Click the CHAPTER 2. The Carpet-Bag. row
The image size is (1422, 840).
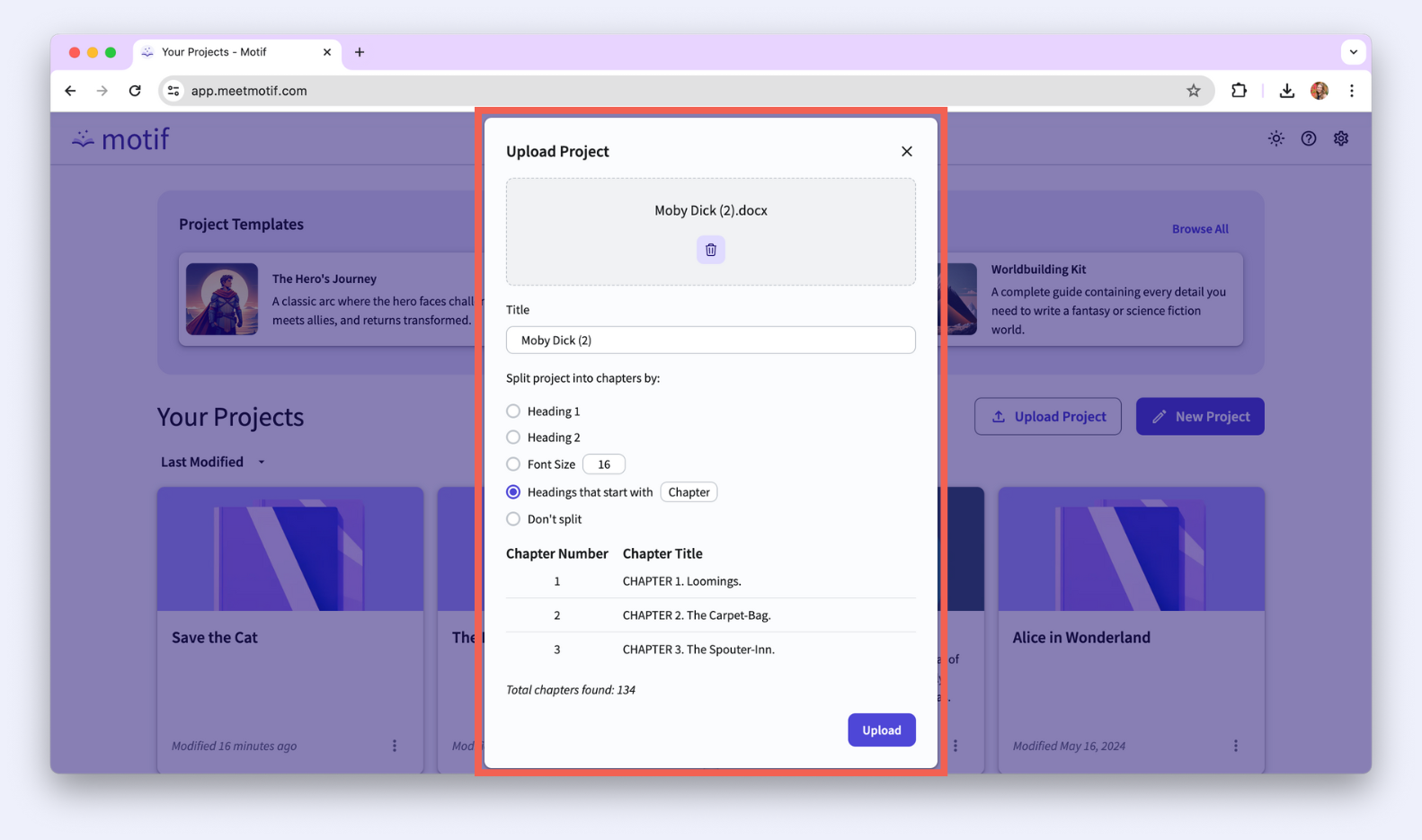pos(710,615)
